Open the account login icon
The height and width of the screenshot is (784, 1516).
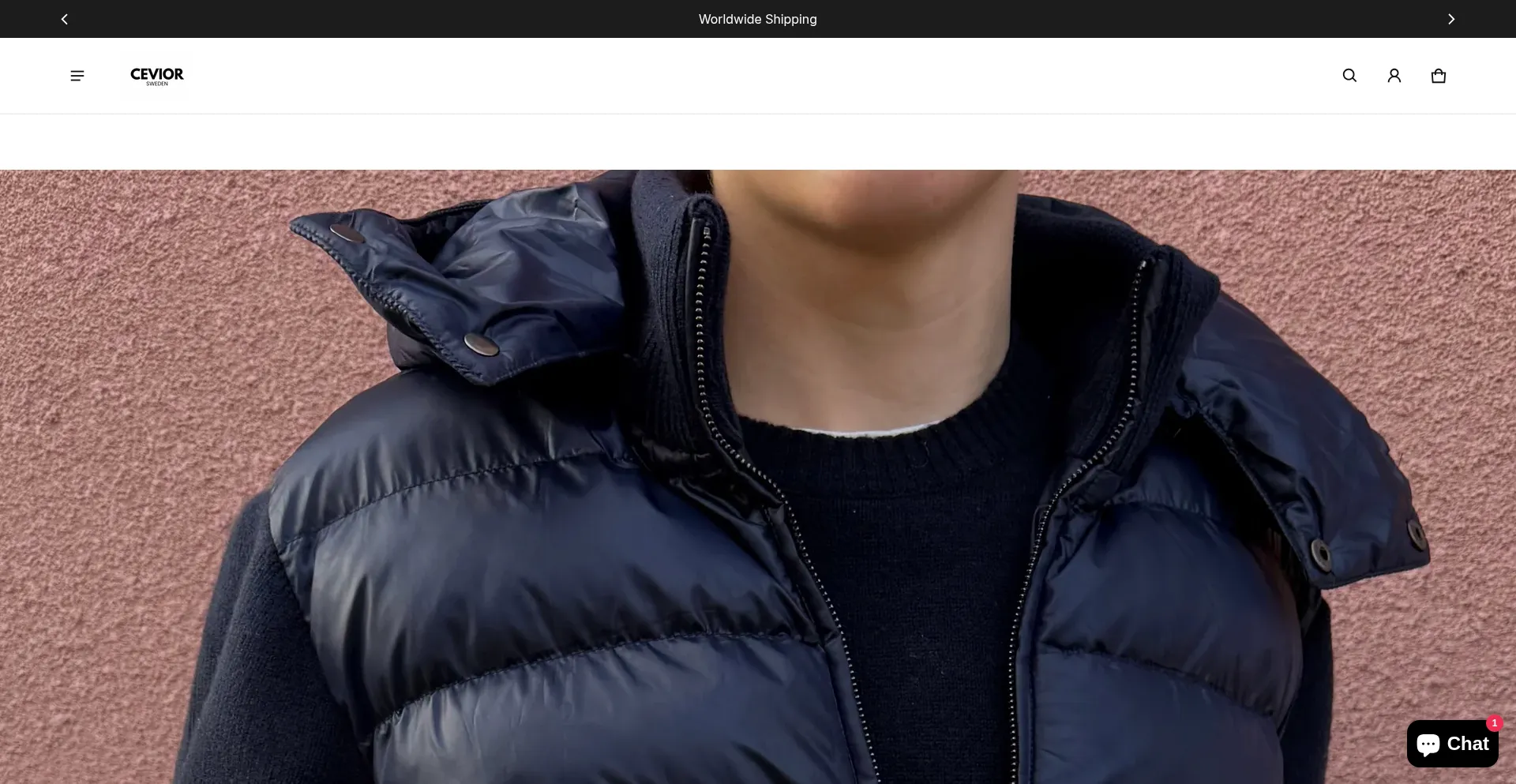click(x=1394, y=76)
